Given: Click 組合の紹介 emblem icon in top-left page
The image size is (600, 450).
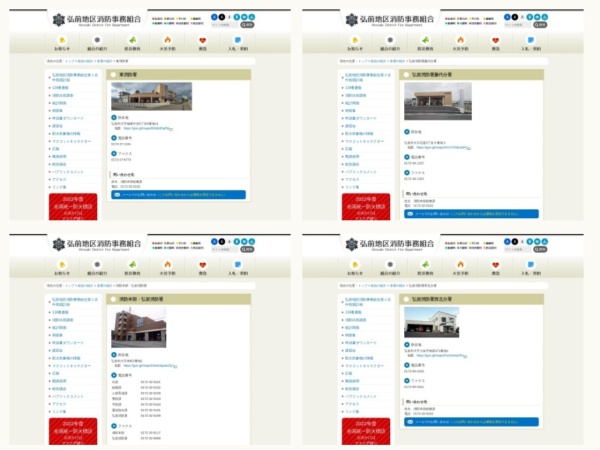Looking at the screenshot, I should [96, 43].
